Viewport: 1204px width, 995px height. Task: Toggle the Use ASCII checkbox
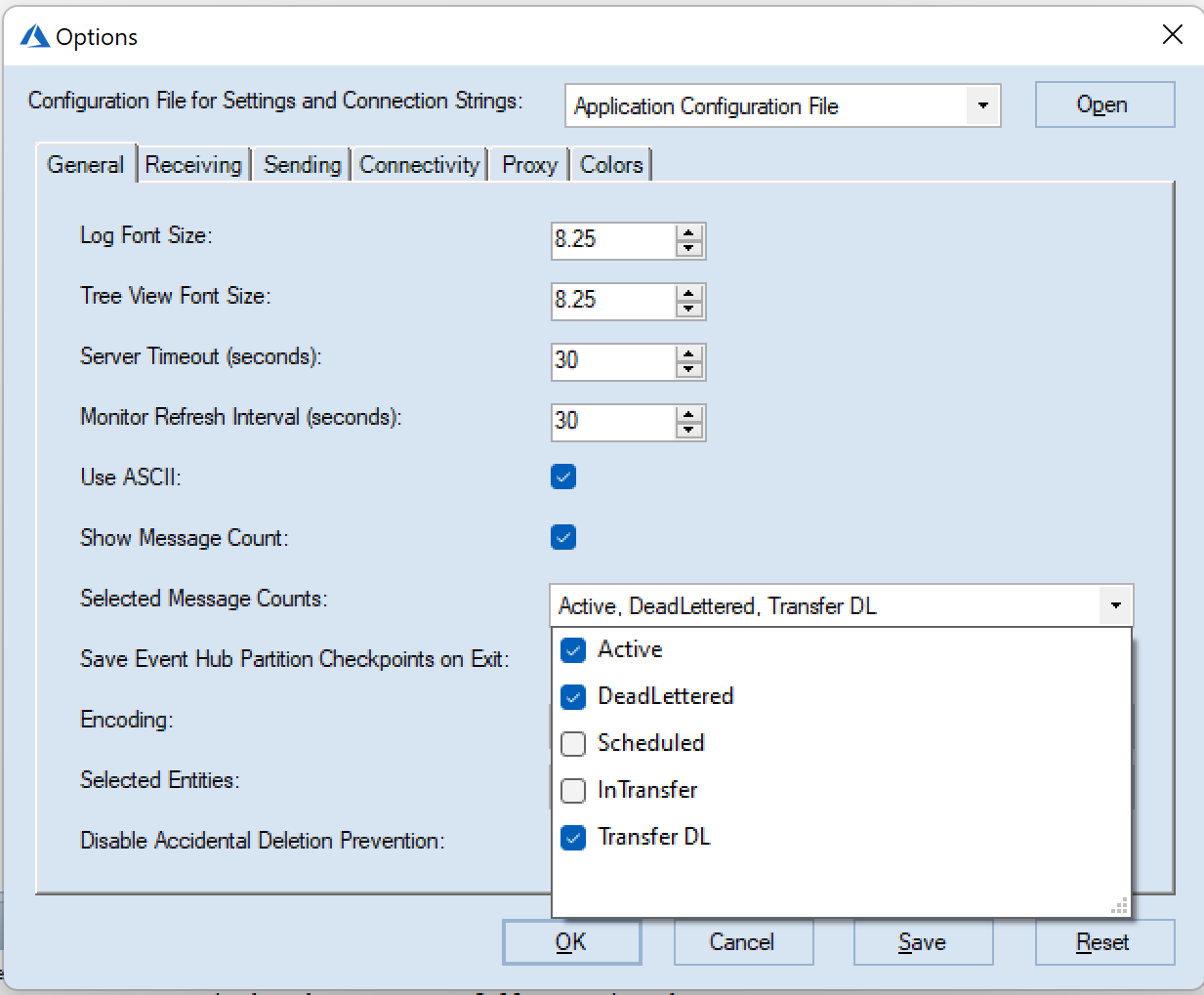563,477
